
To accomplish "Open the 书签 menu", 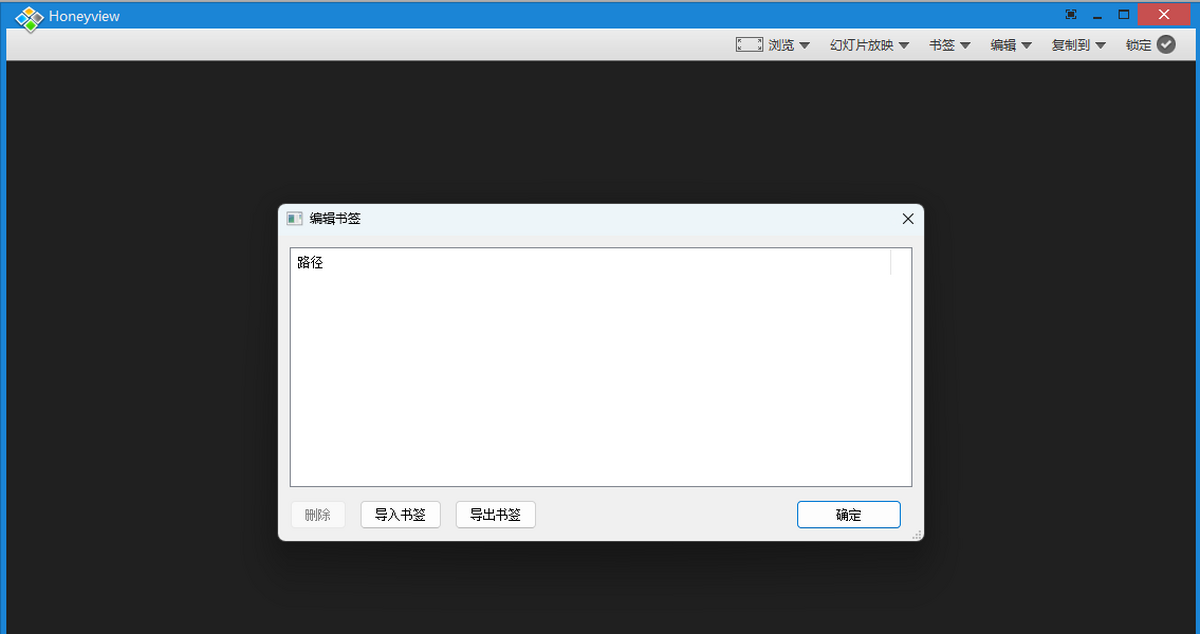I will pyautogui.click(x=949, y=45).
